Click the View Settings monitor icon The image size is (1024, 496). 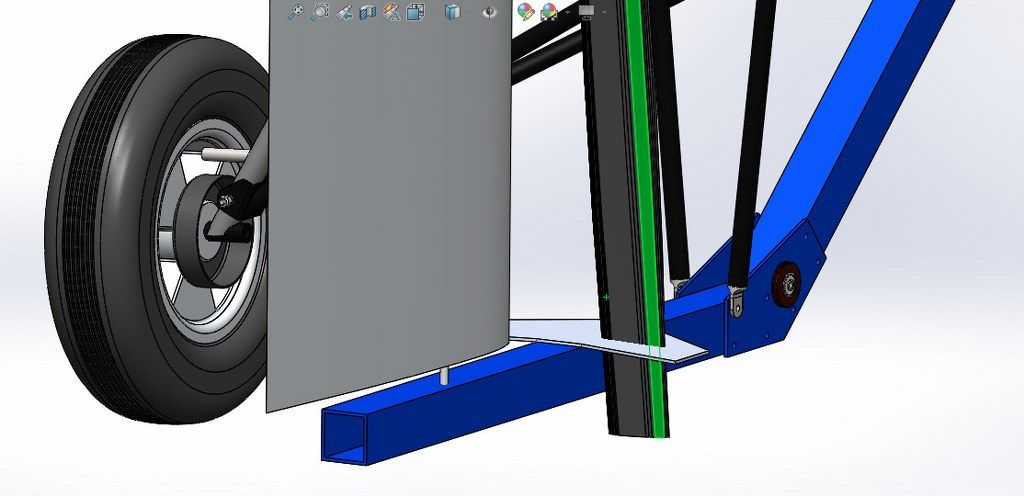586,11
